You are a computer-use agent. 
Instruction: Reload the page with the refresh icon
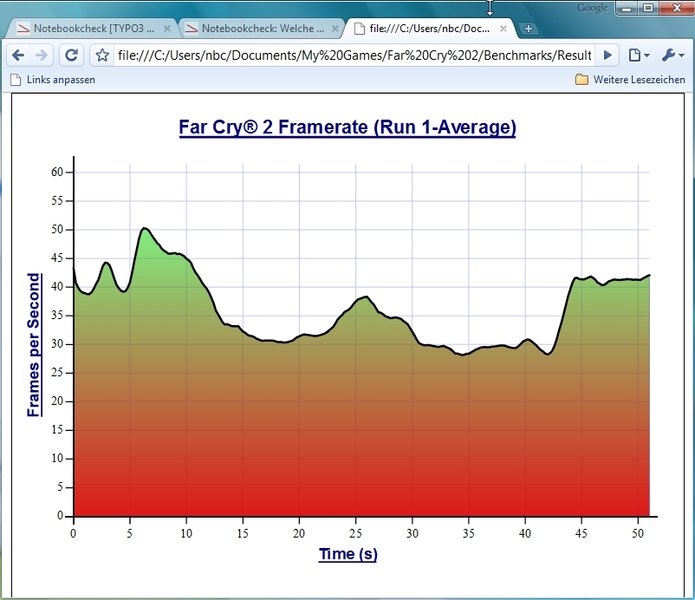click(x=71, y=55)
